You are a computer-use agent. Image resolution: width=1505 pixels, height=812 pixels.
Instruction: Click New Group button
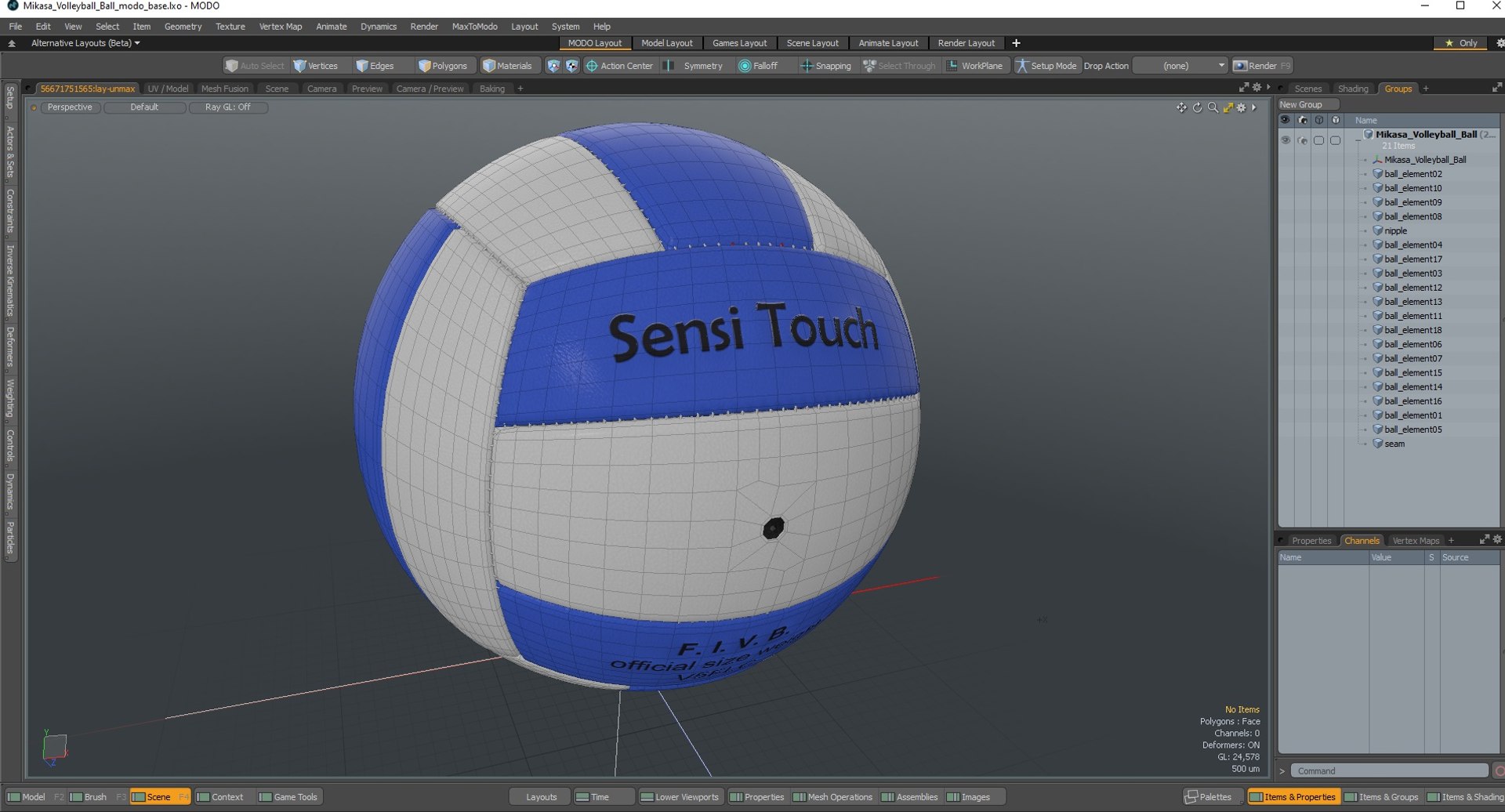(x=1308, y=104)
